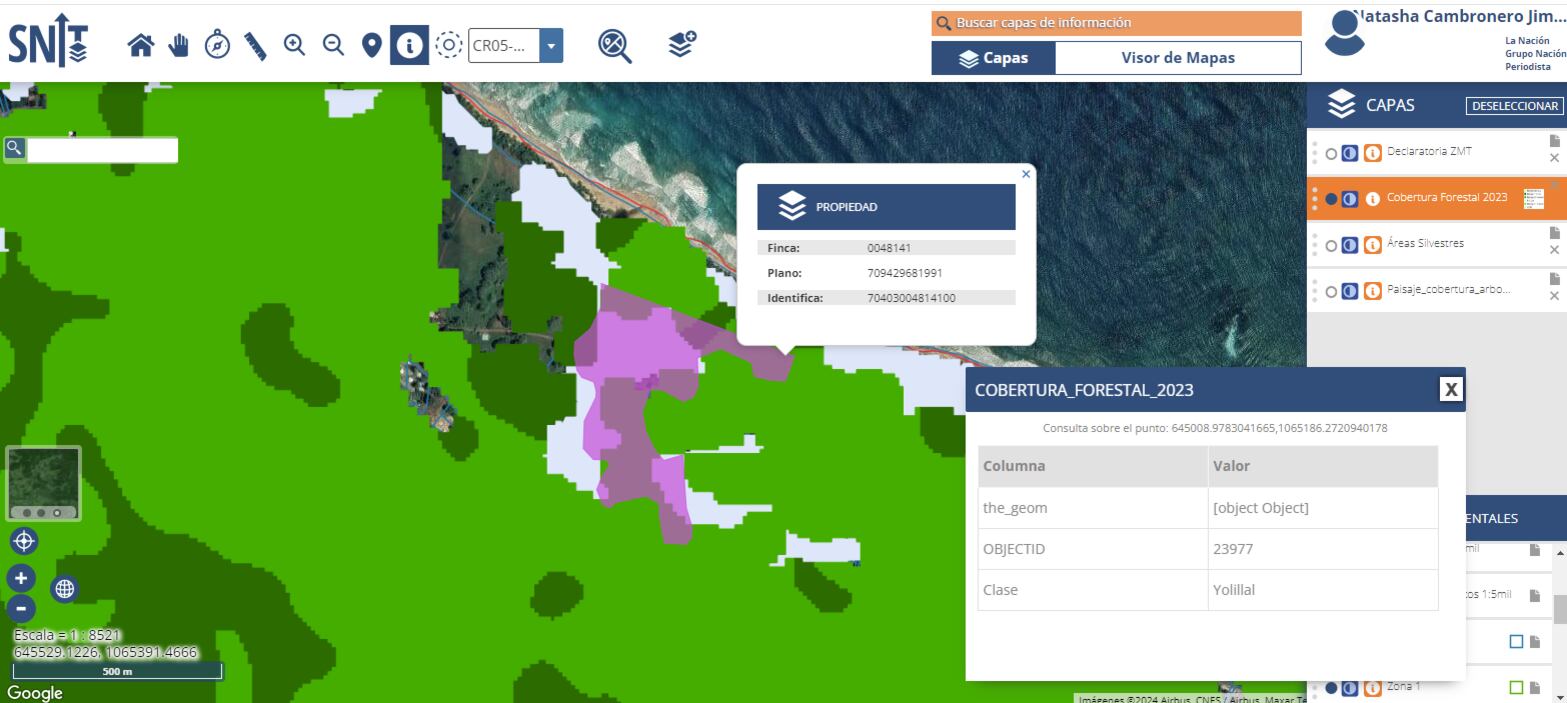Click the zoom-in magnifier tool

pyautogui.click(x=294, y=45)
